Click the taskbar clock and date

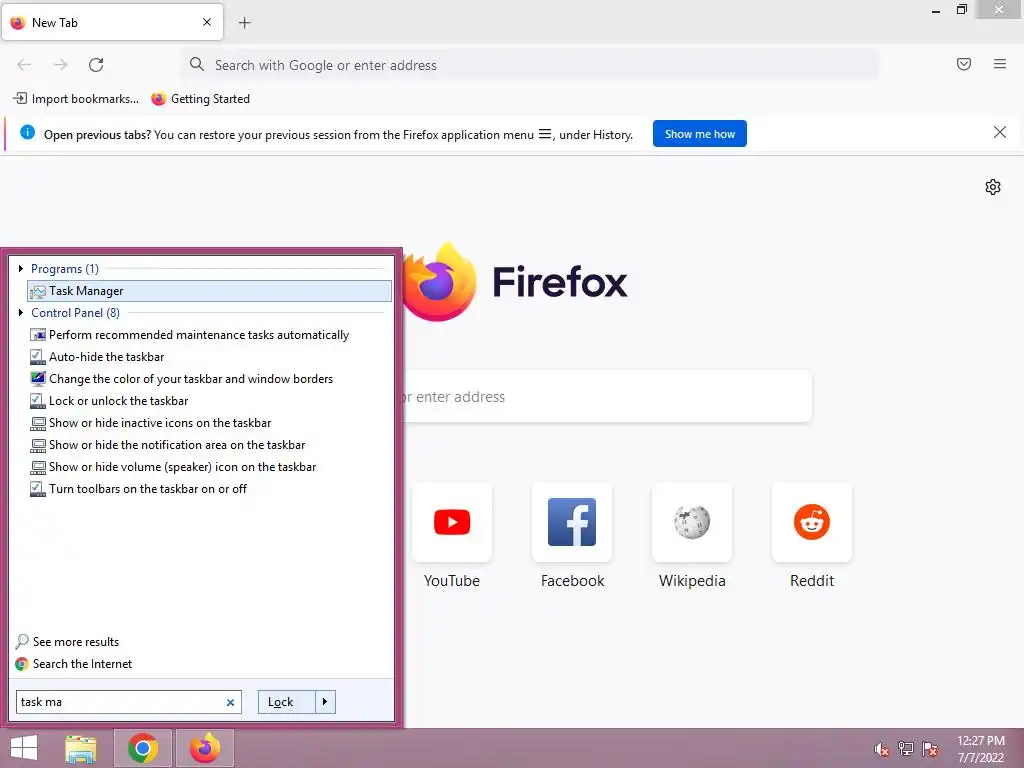coord(981,749)
